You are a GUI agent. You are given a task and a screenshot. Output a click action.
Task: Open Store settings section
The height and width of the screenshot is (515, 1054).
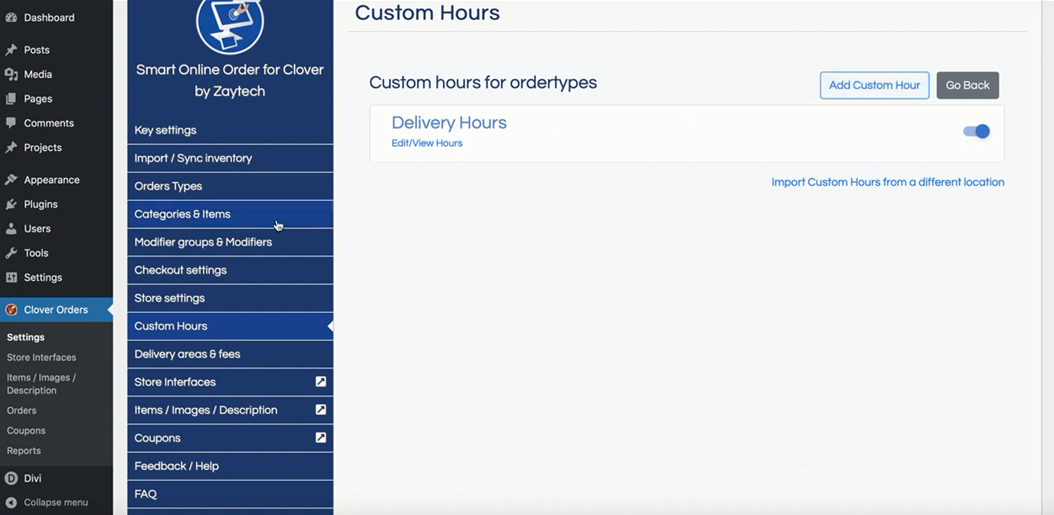point(230,298)
